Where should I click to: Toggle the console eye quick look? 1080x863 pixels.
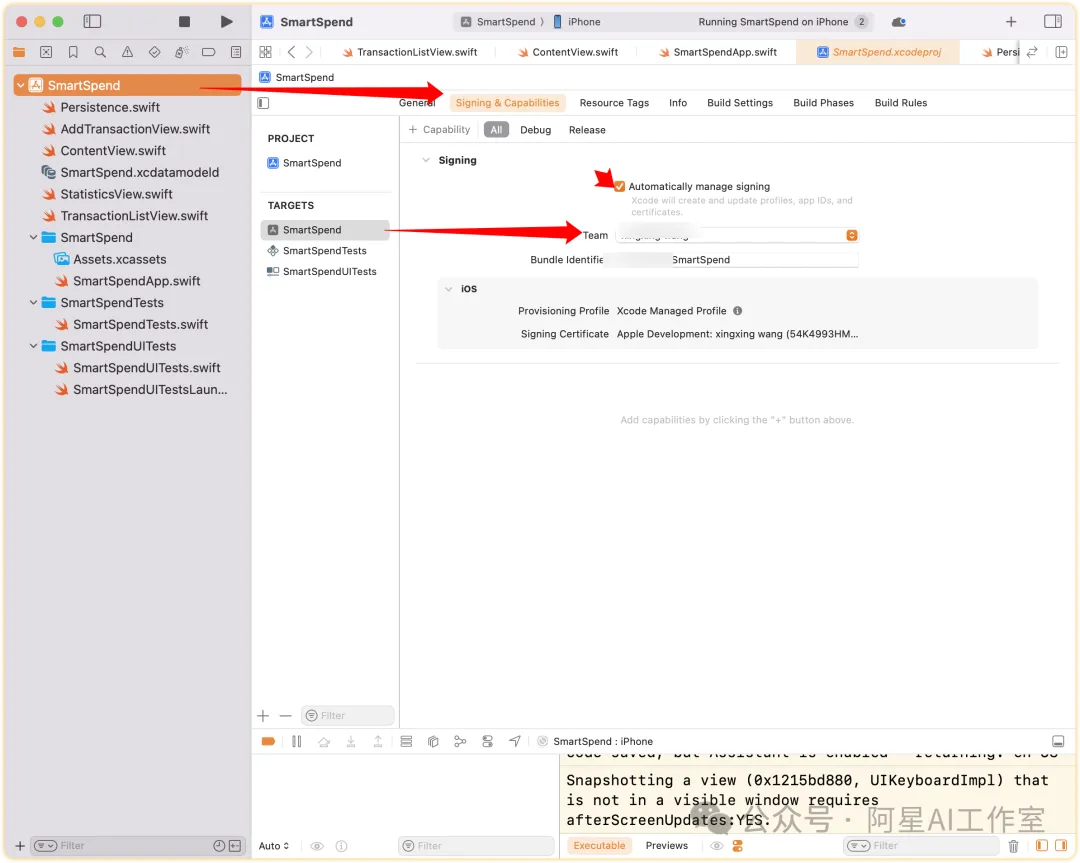pos(717,846)
